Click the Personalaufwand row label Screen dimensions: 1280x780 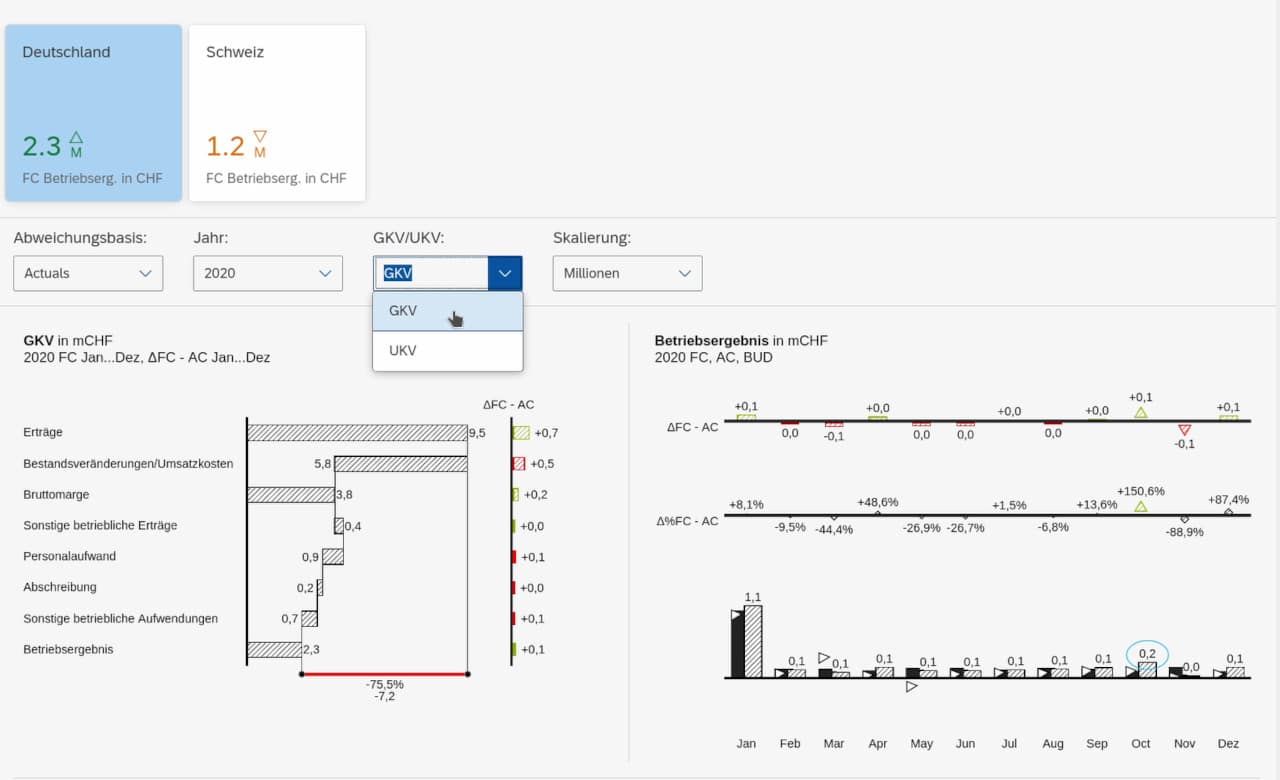pos(71,556)
